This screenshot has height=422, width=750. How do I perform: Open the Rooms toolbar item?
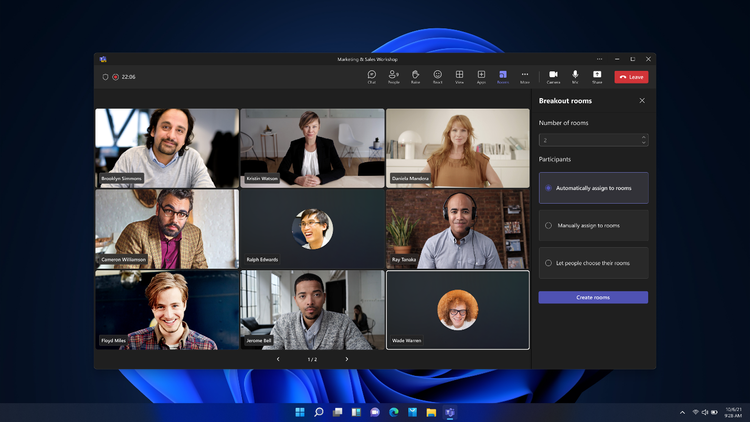503,77
